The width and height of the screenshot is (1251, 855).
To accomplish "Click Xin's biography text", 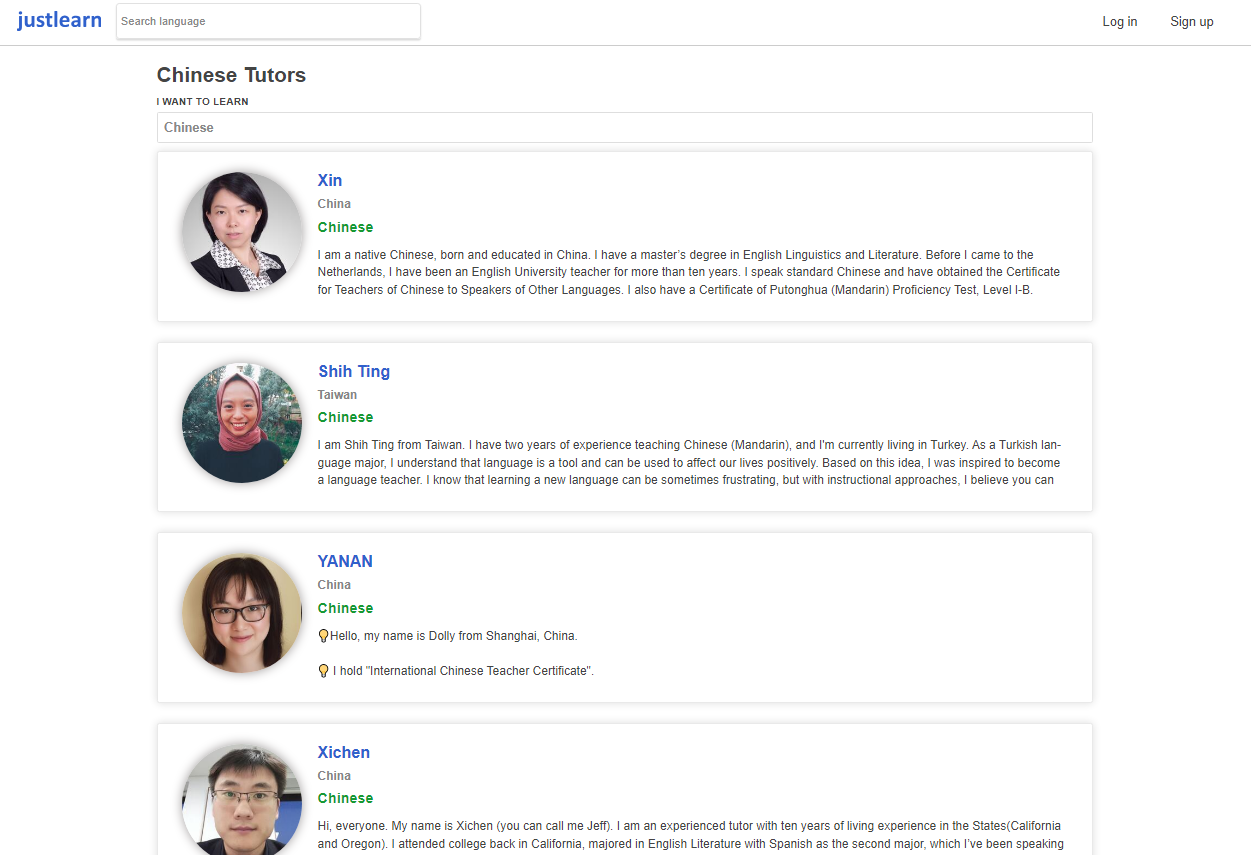I will point(688,272).
